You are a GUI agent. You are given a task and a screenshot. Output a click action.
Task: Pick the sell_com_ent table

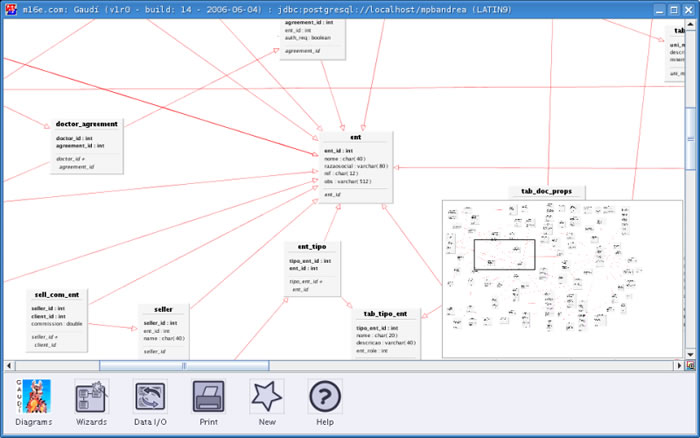(x=59, y=296)
